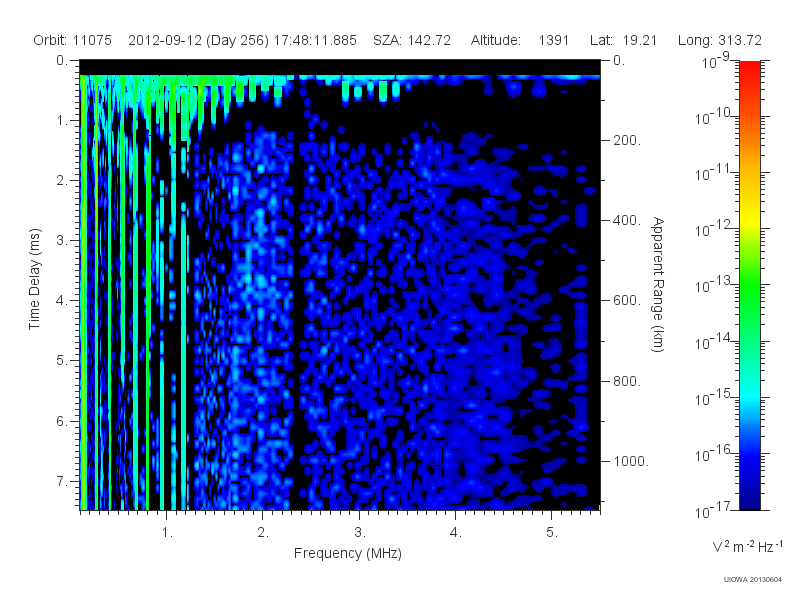The image size is (800, 600).
Task: Click the time delay tick '5.' on left axis
Action: [62, 361]
